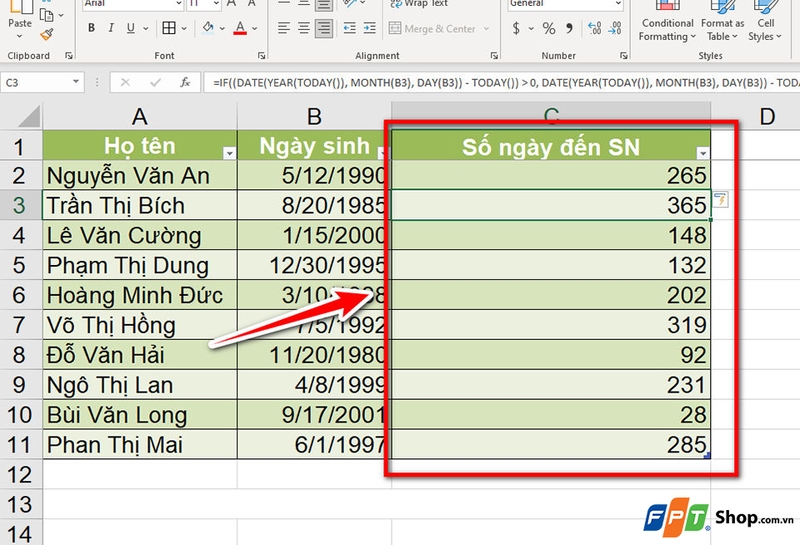Toggle bottom vertical alignment
800x545 pixels.
[x=322, y=5]
